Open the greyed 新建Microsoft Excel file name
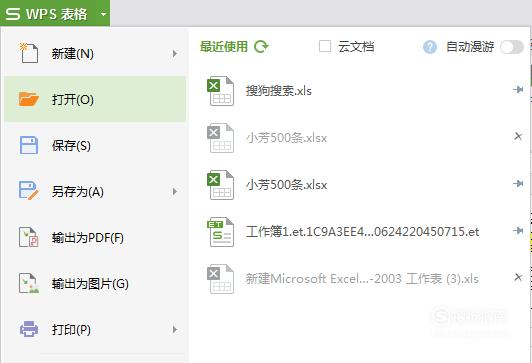The width and height of the screenshot is (532, 363). [x=362, y=279]
